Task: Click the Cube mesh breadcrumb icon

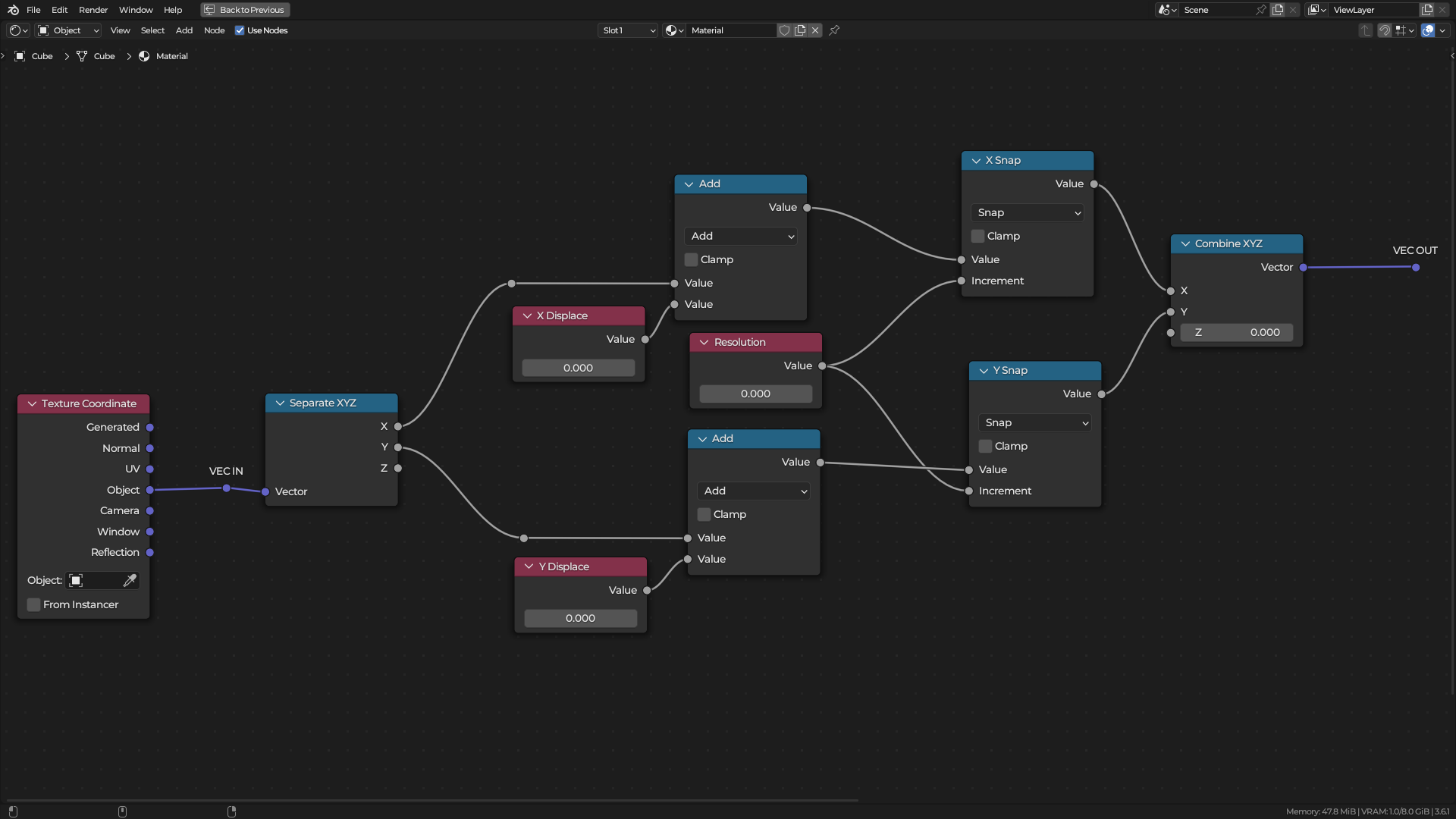Action: pyautogui.click(x=82, y=56)
